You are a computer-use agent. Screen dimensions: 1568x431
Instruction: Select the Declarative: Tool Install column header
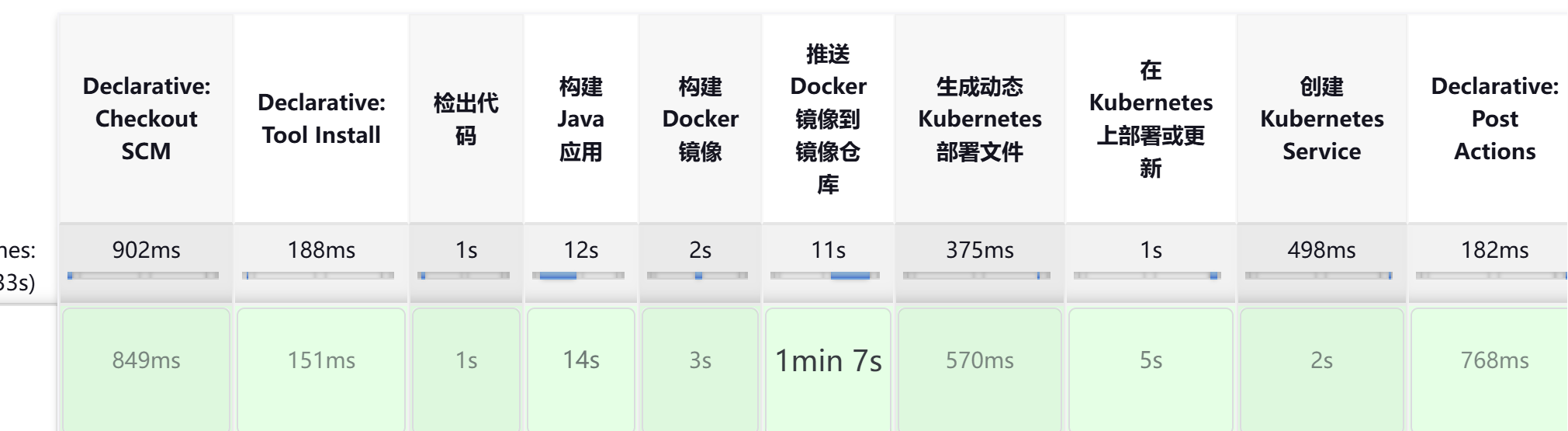(321, 119)
